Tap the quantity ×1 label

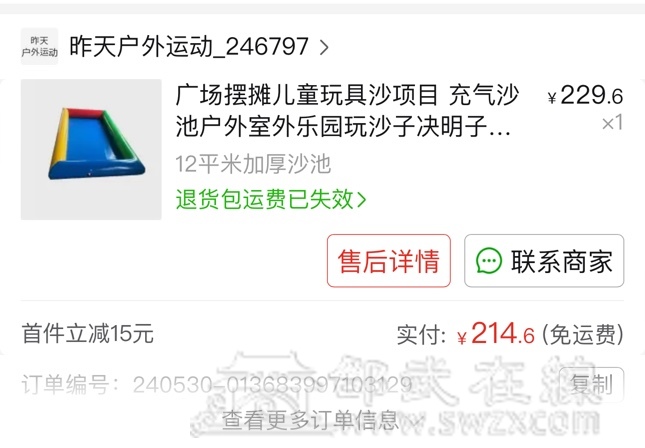coord(613,123)
